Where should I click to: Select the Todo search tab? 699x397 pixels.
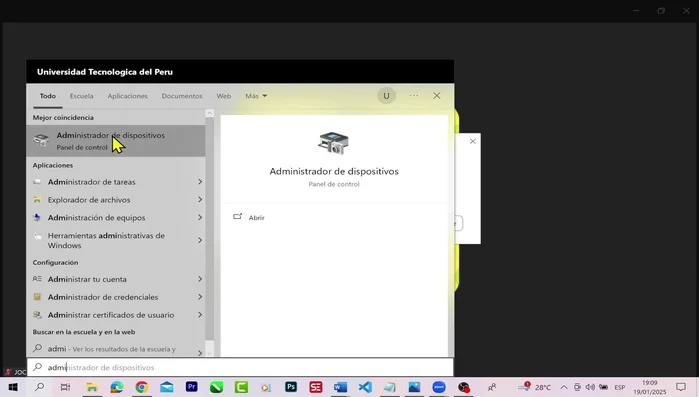(48, 96)
